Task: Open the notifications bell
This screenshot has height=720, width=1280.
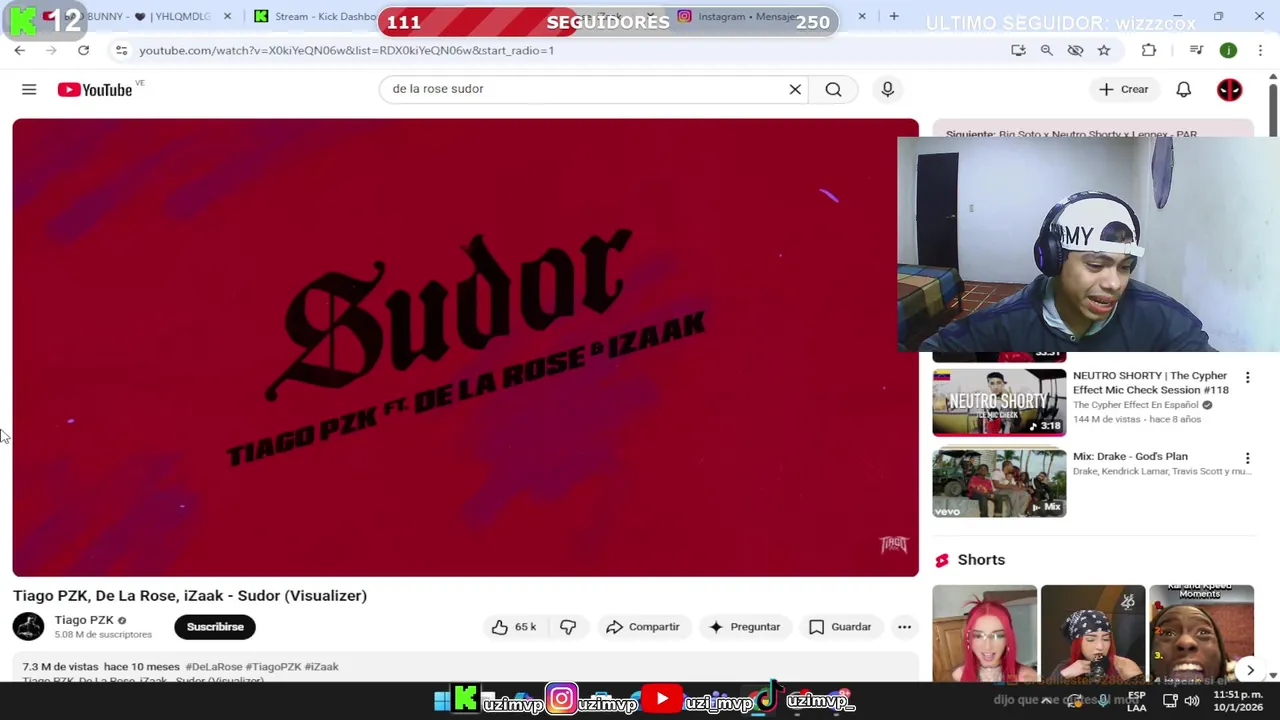Action: (1183, 89)
